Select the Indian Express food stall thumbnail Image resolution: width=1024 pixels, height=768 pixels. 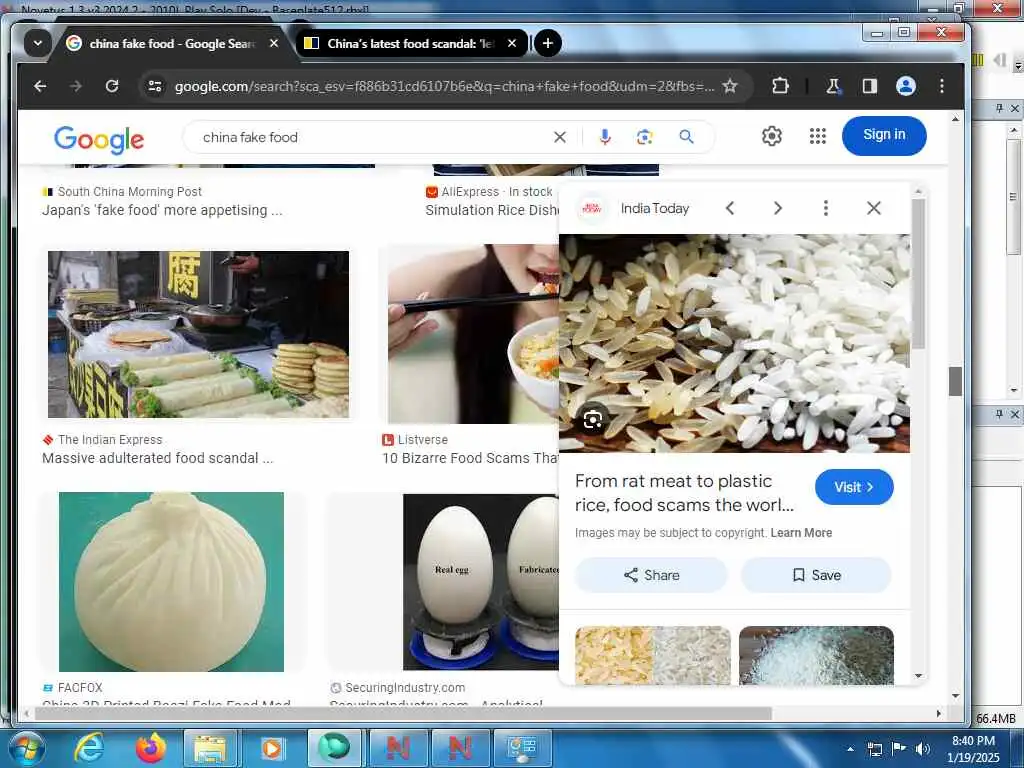[x=199, y=334]
